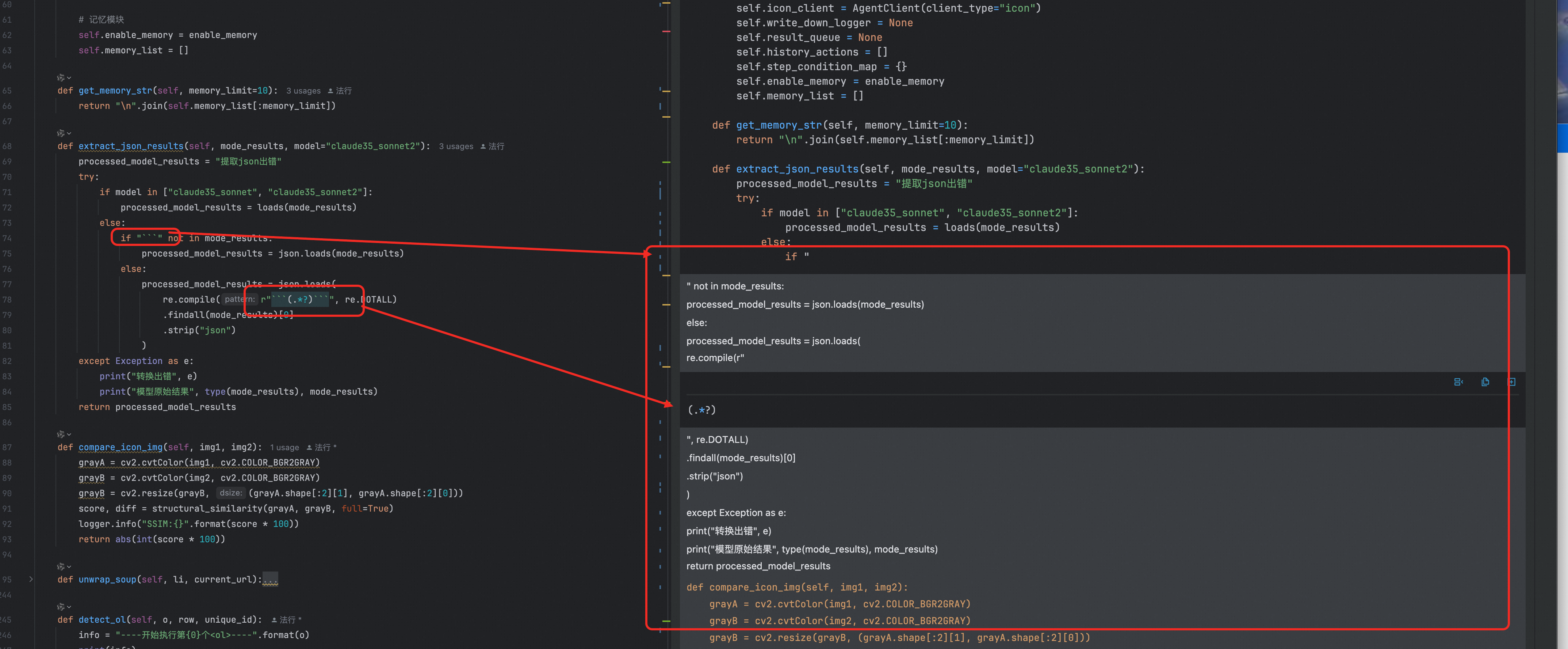The image size is (1568, 649).
Task: Expand the folded ellipsis after unwrap_soup signature
Action: point(270,580)
